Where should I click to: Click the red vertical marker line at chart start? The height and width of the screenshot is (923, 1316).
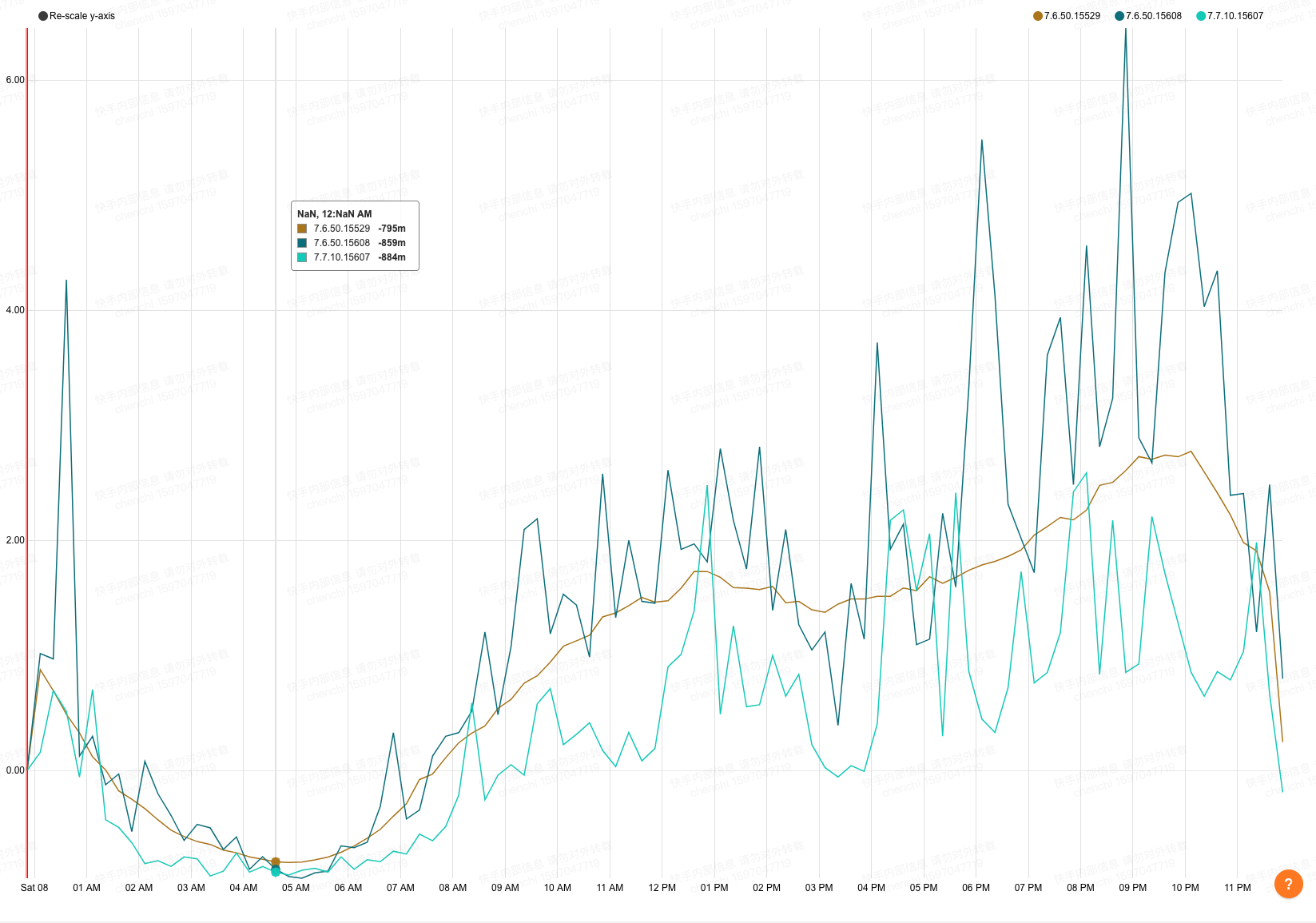27,453
